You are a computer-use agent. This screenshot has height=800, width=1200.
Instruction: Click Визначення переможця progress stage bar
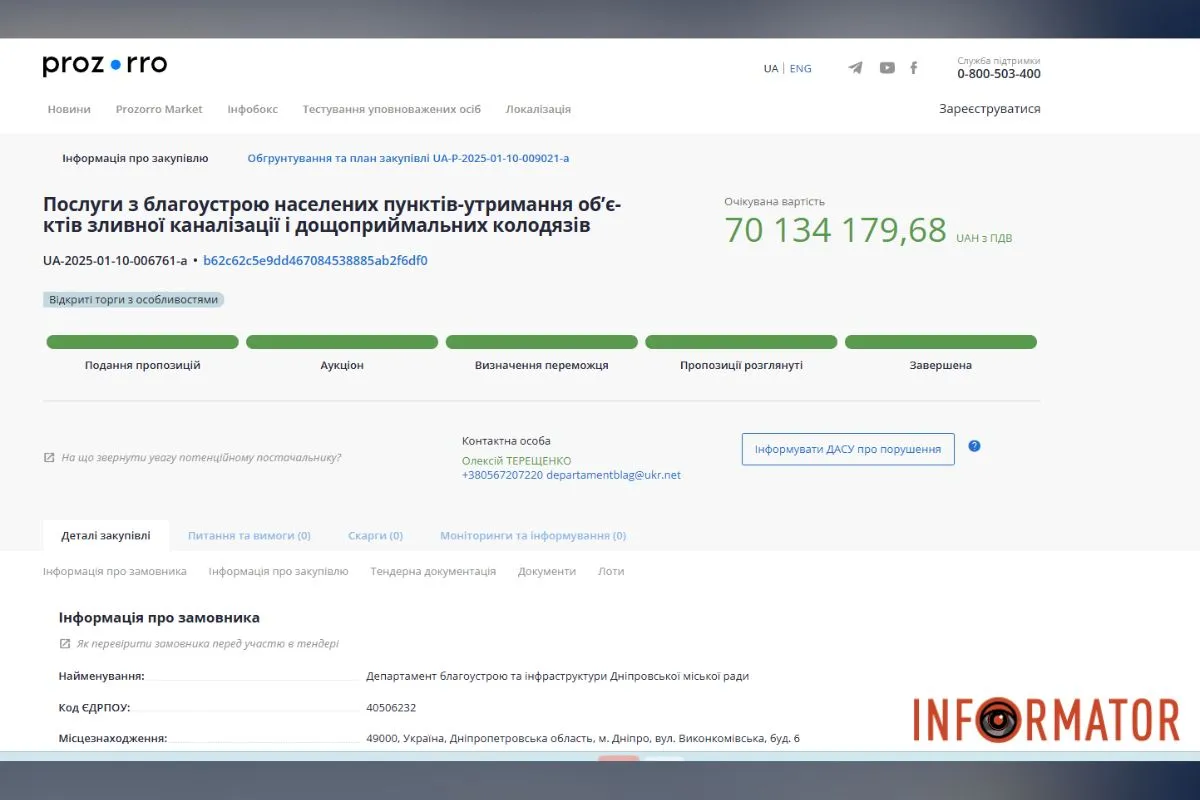(x=542, y=342)
